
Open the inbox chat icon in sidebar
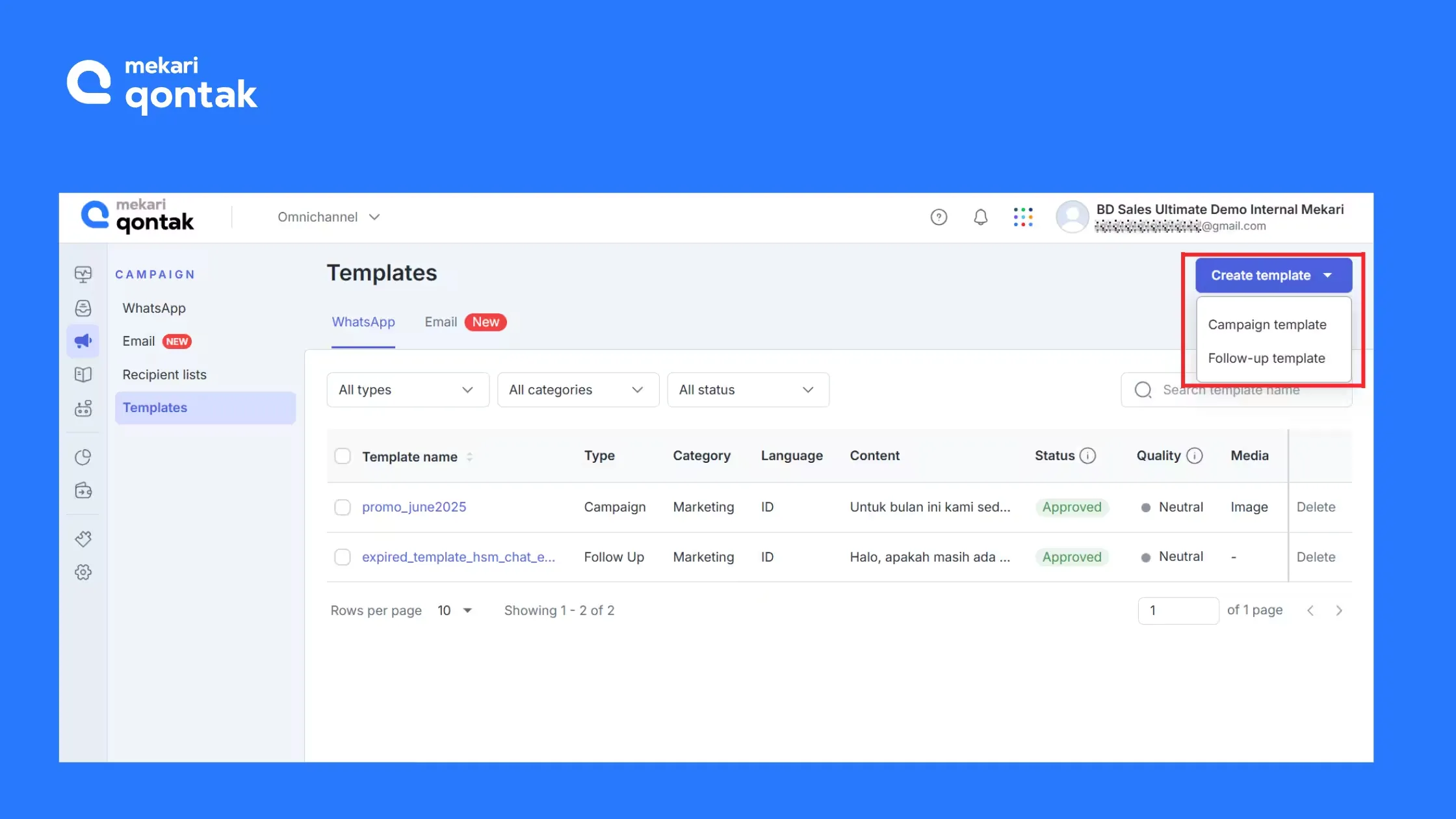pyautogui.click(x=83, y=308)
